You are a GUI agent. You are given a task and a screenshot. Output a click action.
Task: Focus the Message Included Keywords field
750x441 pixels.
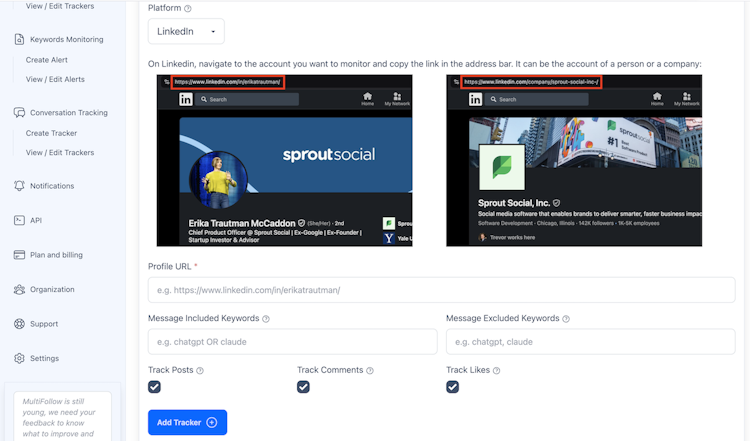[293, 342]
